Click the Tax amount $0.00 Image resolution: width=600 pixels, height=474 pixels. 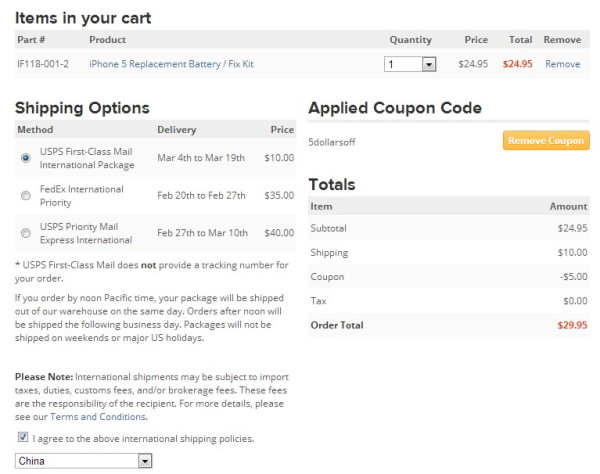coord(575,301)
